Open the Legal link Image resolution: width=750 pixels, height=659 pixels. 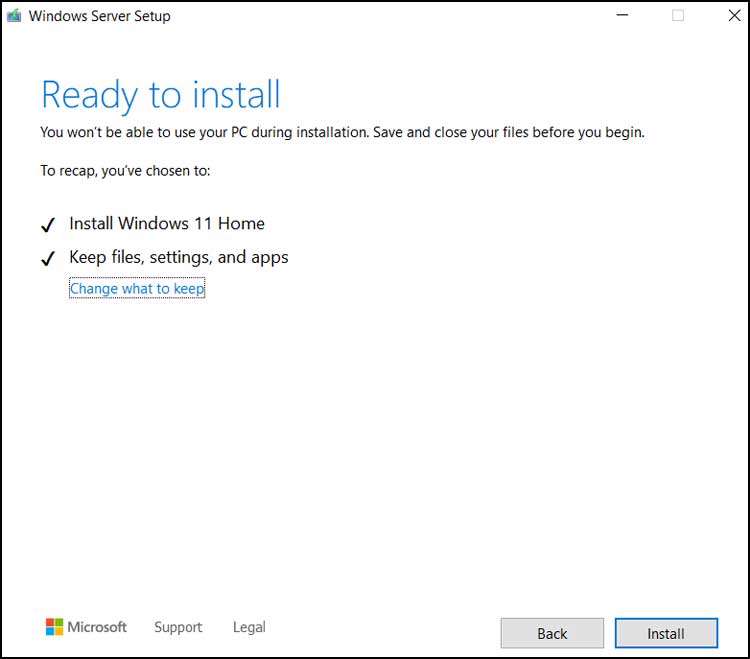click(249, 627)
